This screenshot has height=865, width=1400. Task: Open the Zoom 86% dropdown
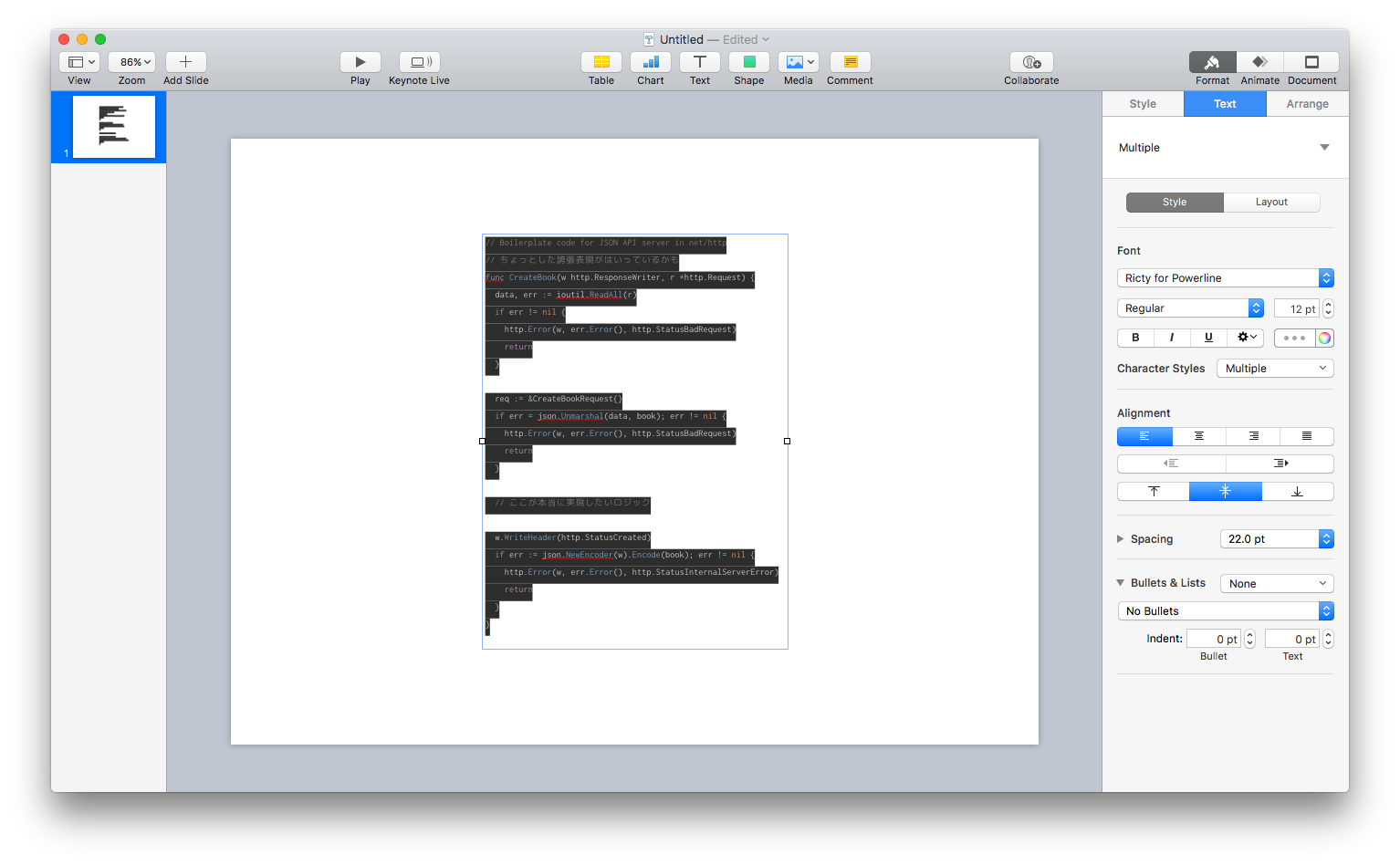tap(132, 62)
